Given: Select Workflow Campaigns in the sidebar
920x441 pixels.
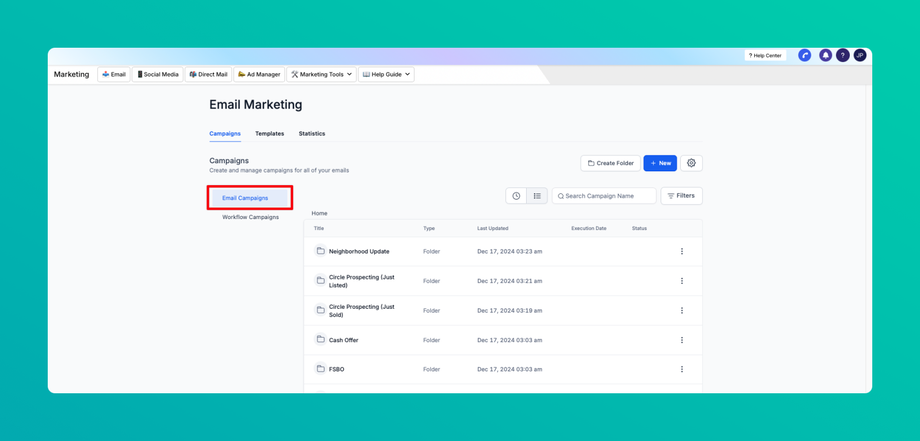Looking at the screenshot, I should (250, 217).
